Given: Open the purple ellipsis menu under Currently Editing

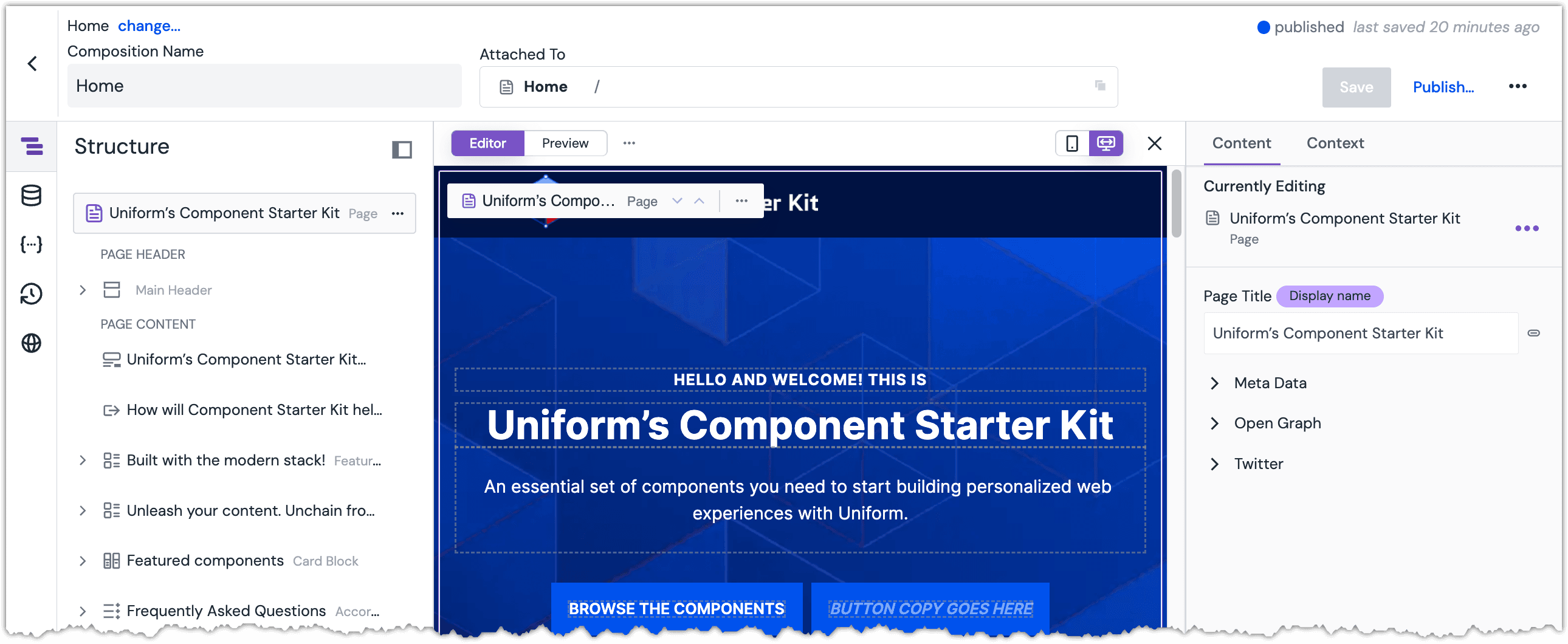Looking at the screenshot, I should click(x=1527, y=229).
